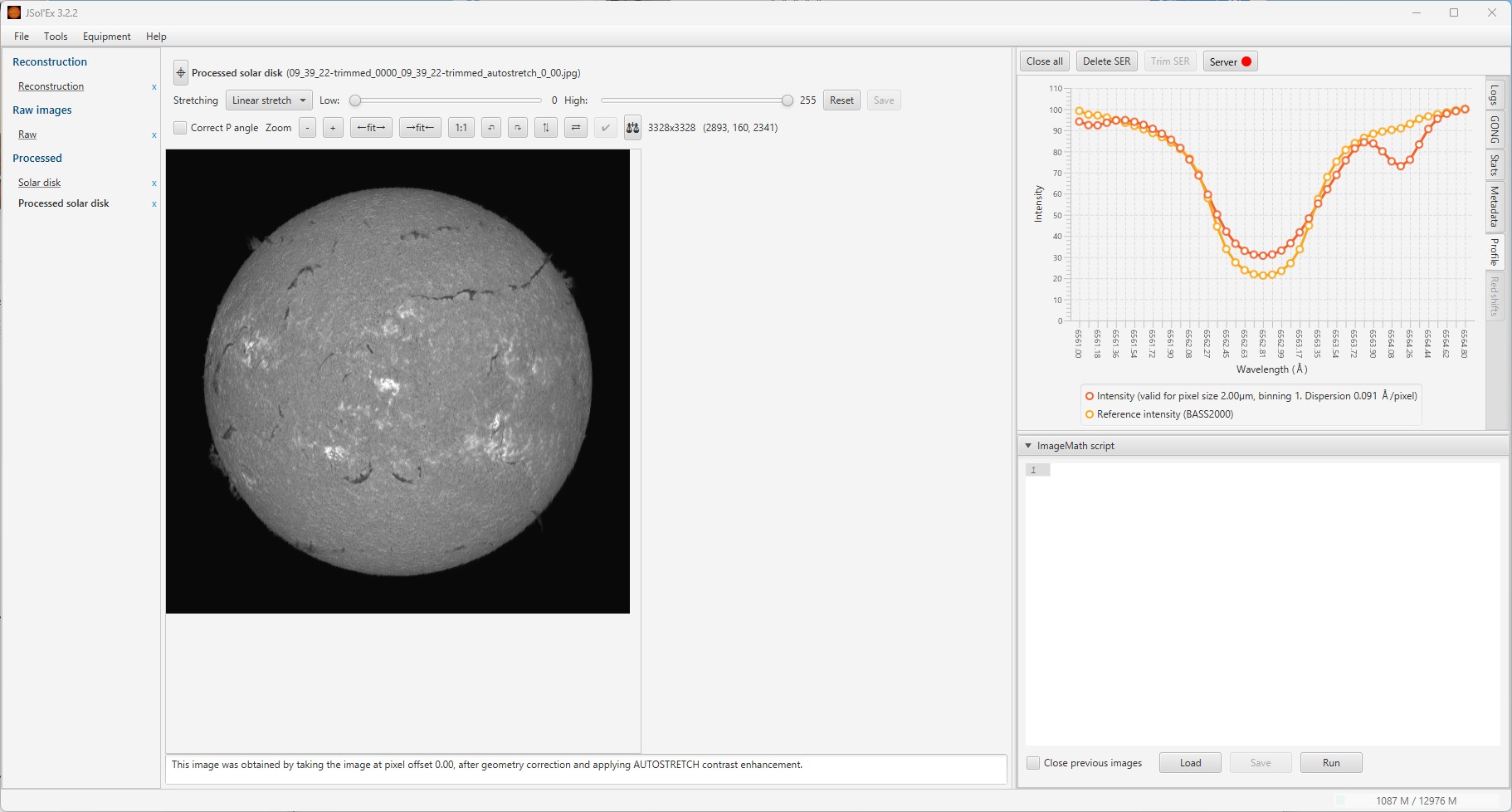Image resolution: width=1512 pixels, height=812 pixels.
Task: Tick the Close previous images checkbox
Action: point(1033,763)
